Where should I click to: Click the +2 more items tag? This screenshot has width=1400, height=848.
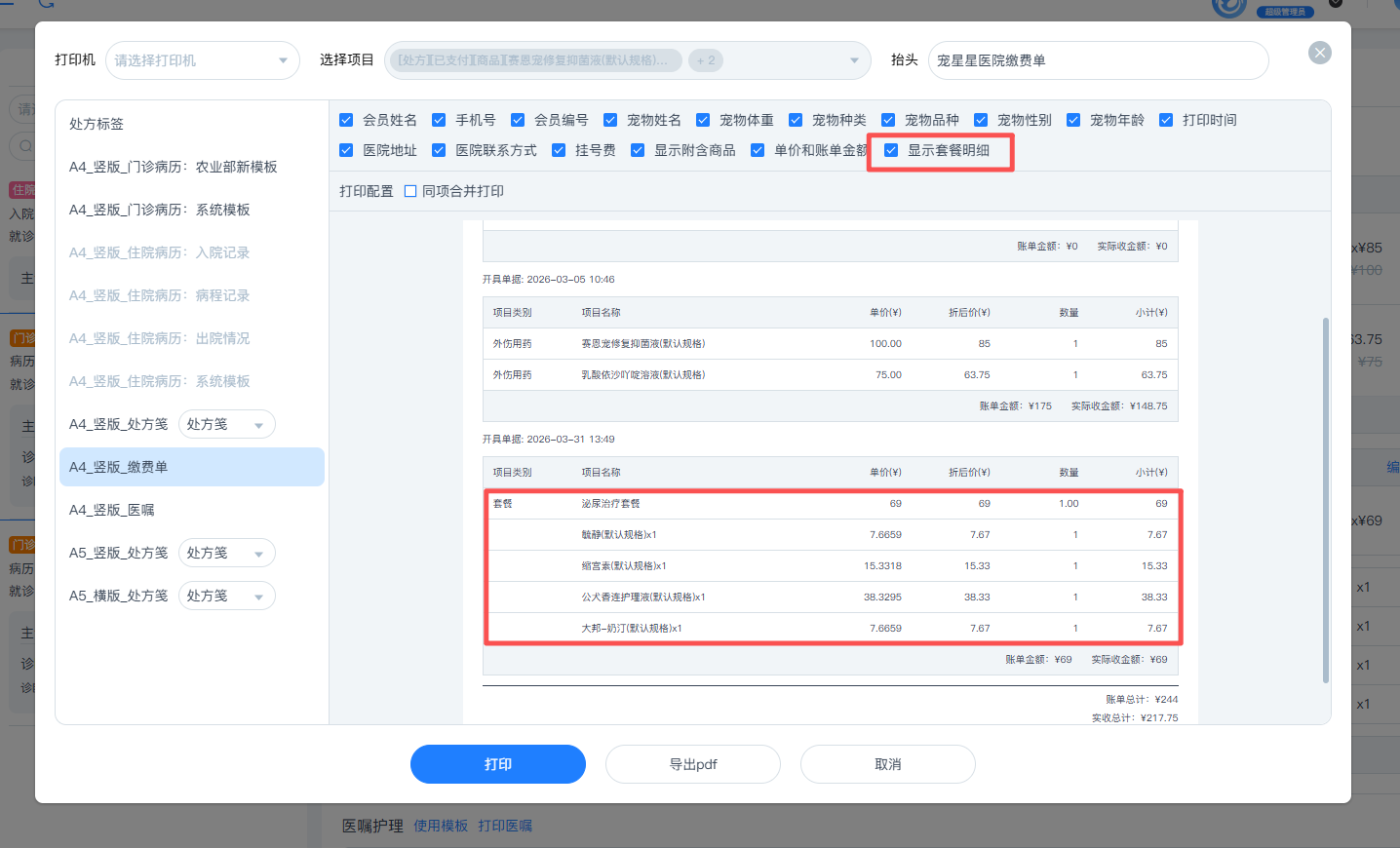pos(706,60)
